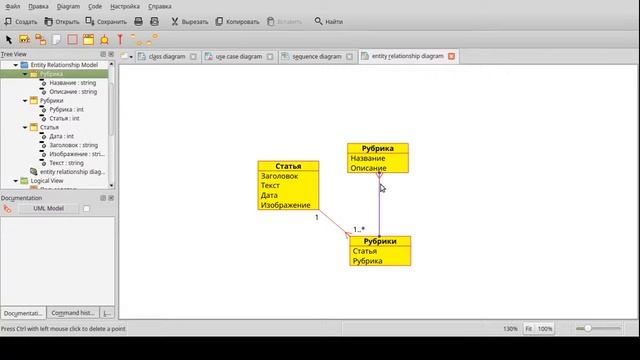Switch to sequence diagram tab
This screenshot has height=360, width=640.
(x=317, y=57)
